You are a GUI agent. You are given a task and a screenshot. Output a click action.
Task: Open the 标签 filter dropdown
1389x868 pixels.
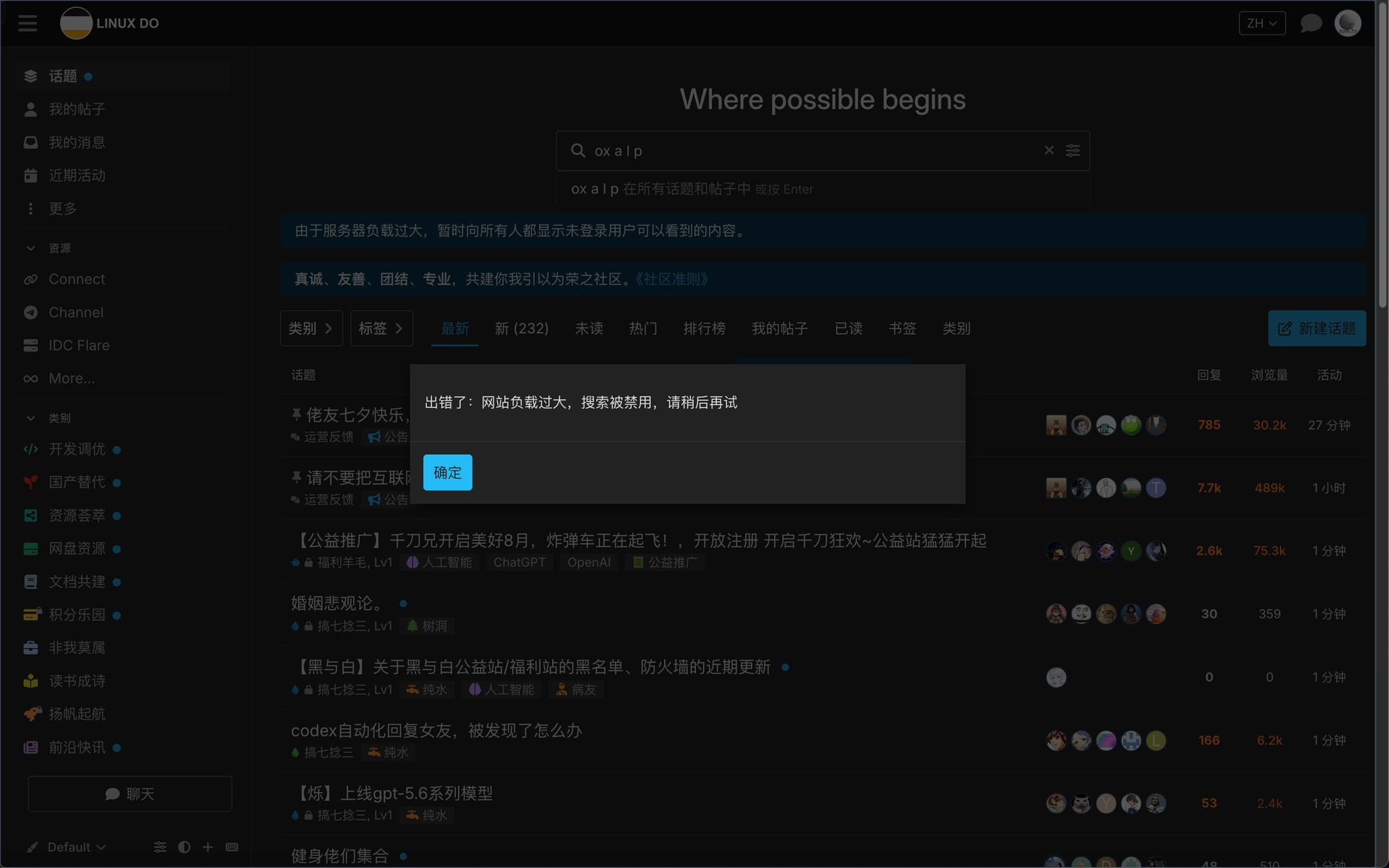click(x=381, y=328)
